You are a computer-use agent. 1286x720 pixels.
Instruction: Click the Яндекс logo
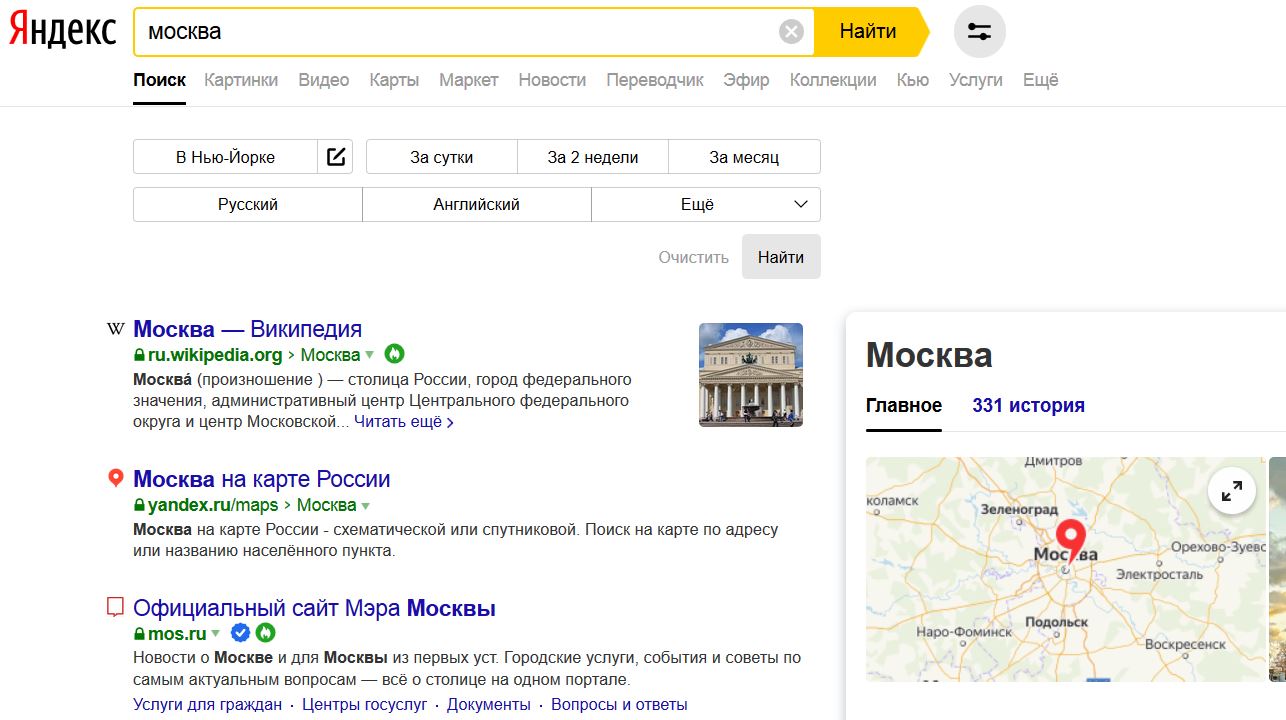point(63,31)
